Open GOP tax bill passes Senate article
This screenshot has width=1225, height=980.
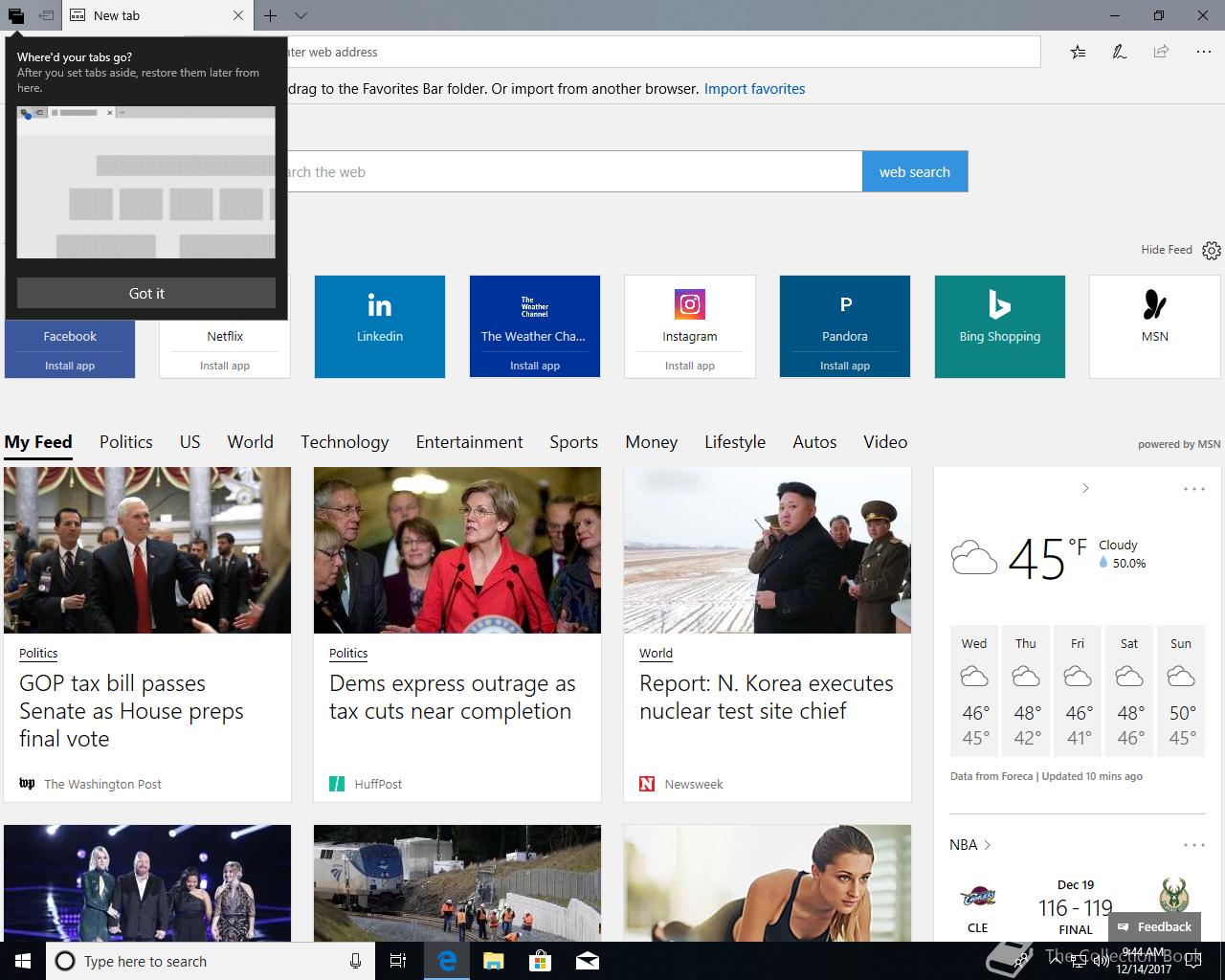coord(131,711)
